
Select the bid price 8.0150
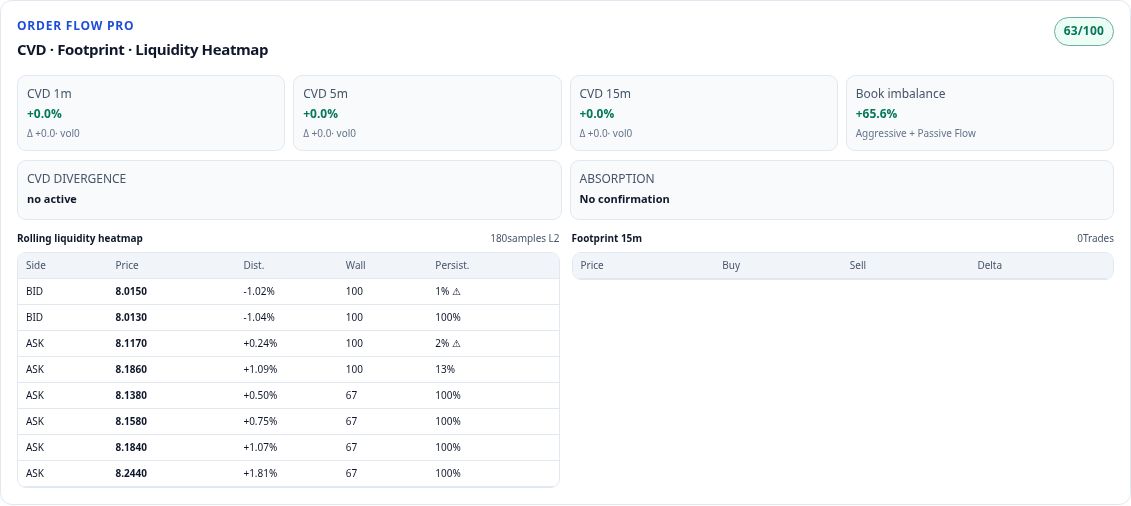click(131, 291)
